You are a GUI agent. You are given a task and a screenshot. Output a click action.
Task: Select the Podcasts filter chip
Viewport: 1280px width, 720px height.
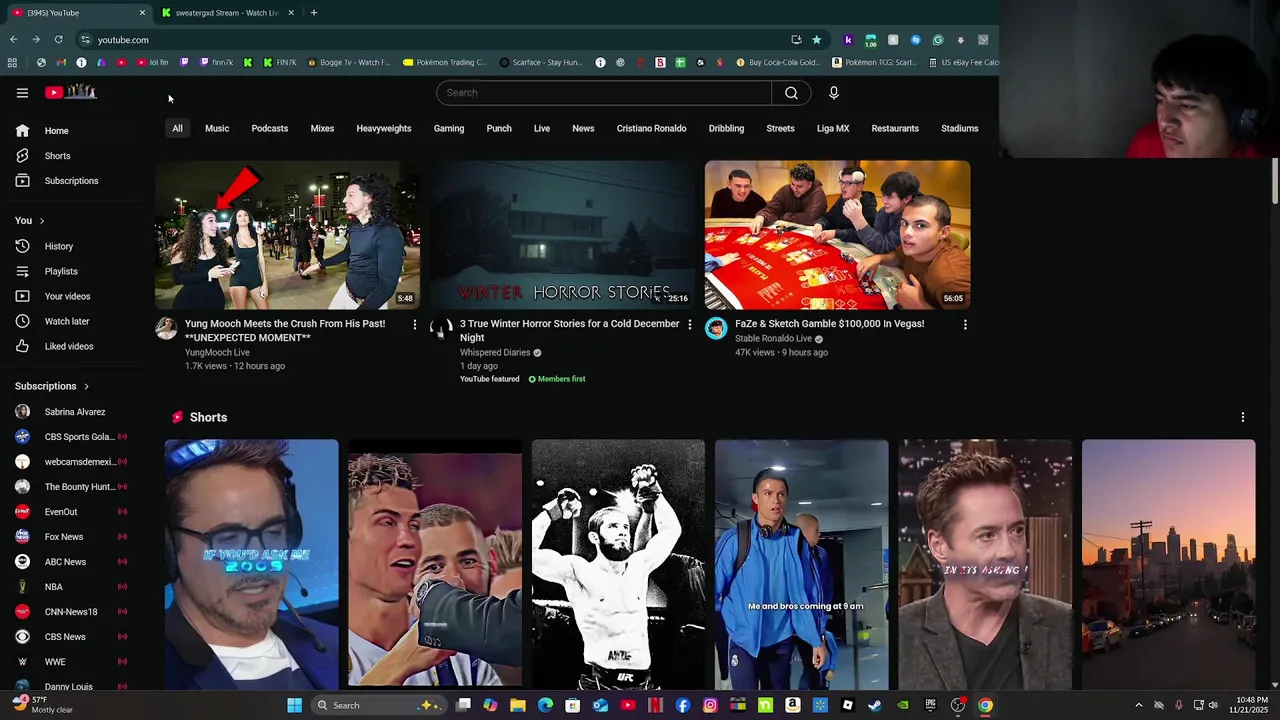(270, 128)
